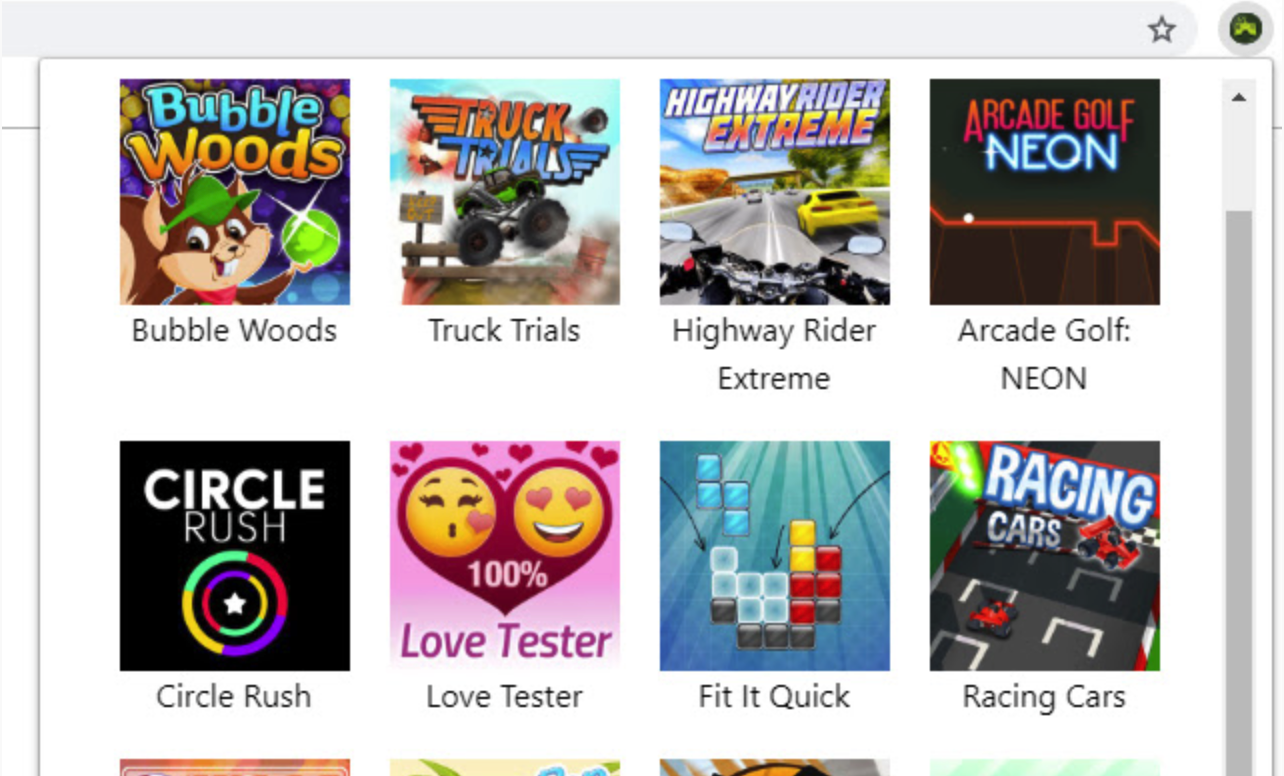Open the Bubble Woods game thumbnail

[x=235, y=192]
